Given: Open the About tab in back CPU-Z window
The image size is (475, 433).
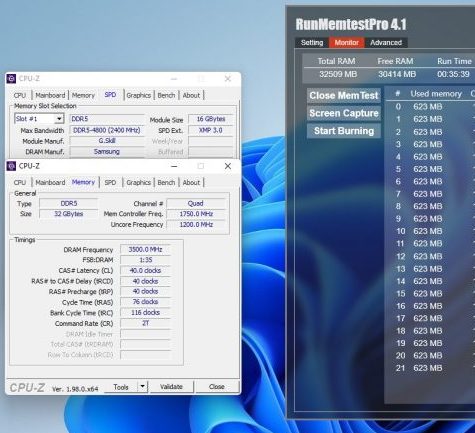Looking at the screenshot, I should click(191, 95).
